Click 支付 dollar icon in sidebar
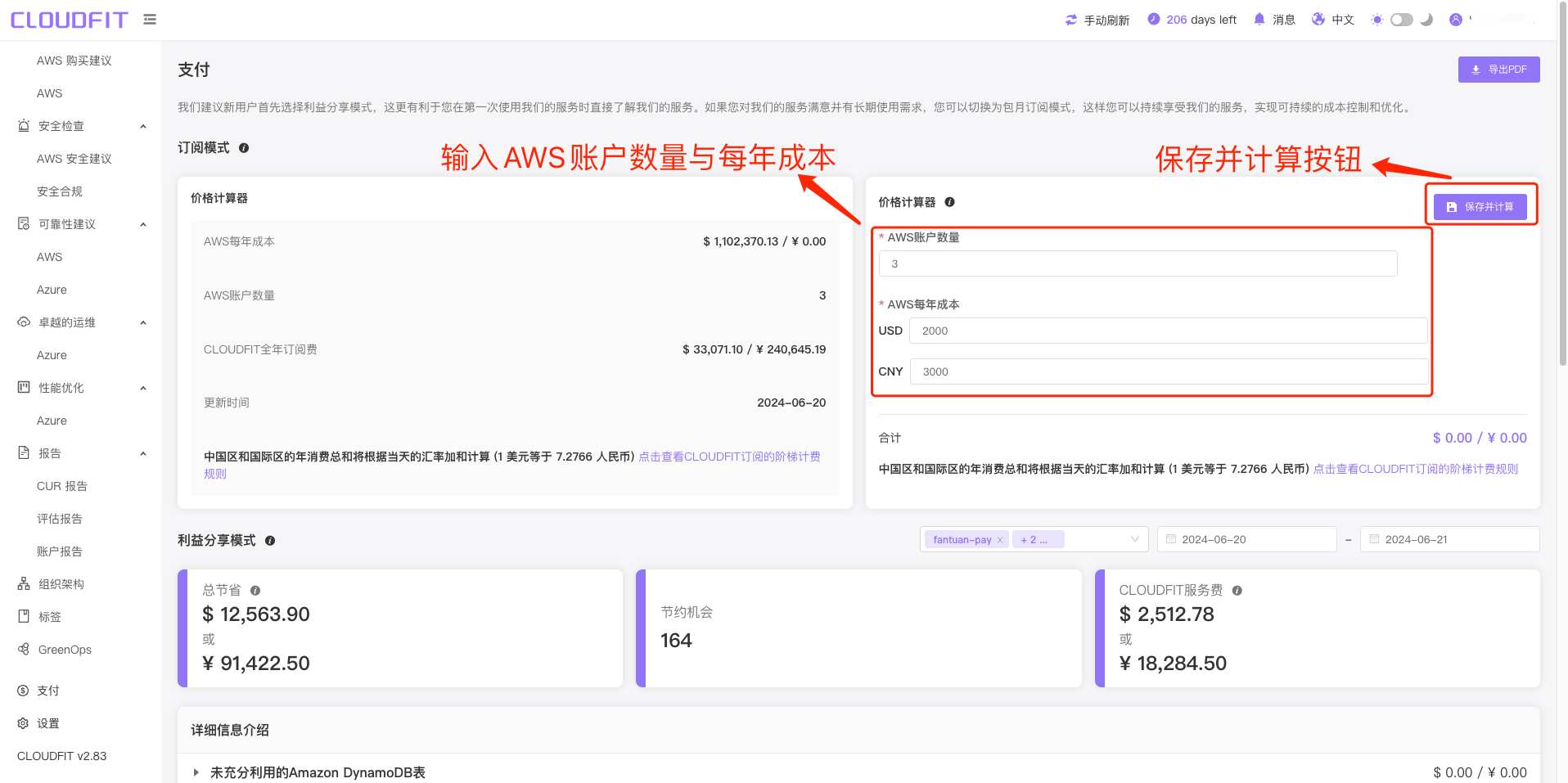This screenshot has width=1568, height=783. tap(23, 691)
